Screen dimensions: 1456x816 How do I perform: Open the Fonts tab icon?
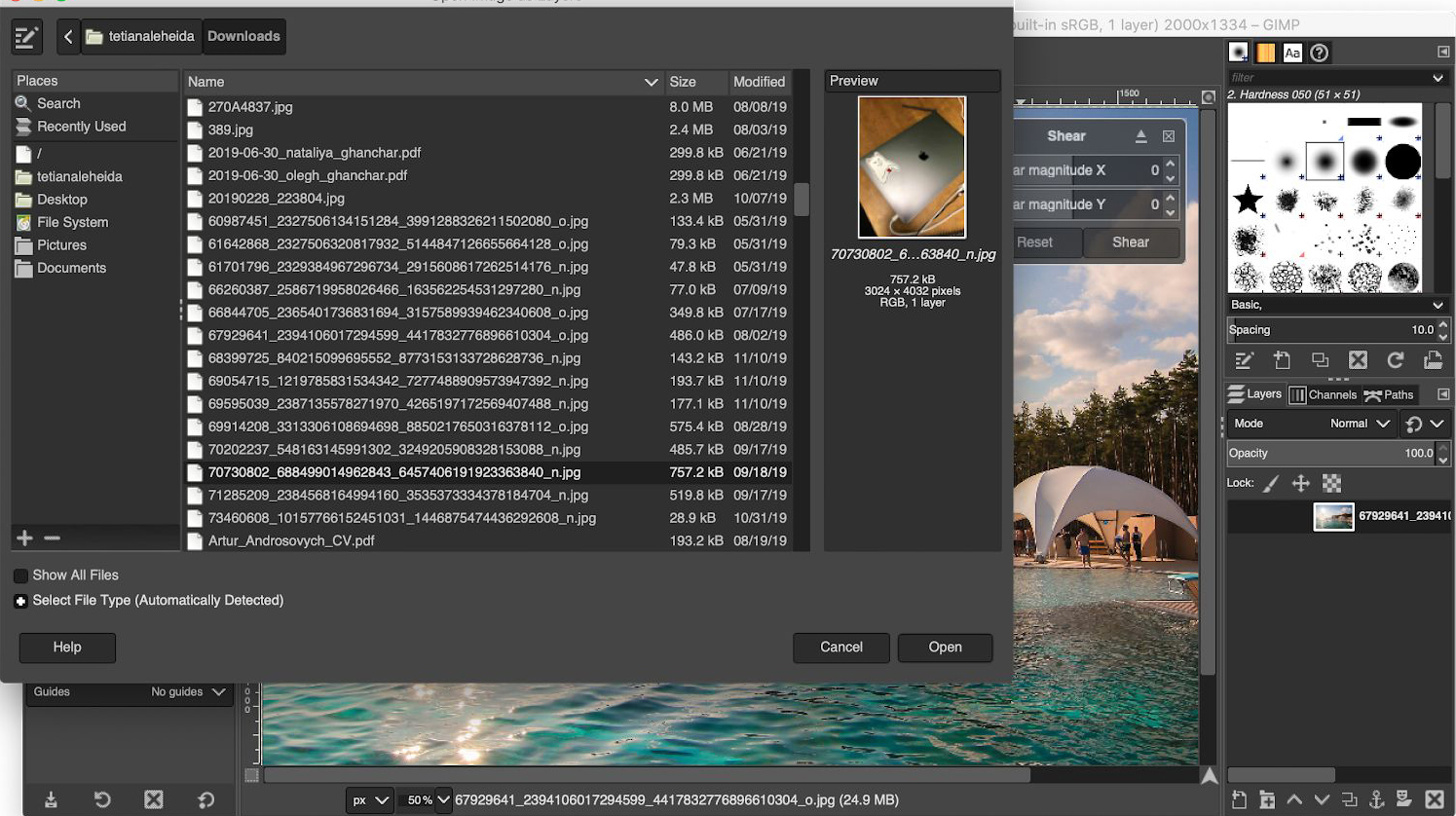1292,53
